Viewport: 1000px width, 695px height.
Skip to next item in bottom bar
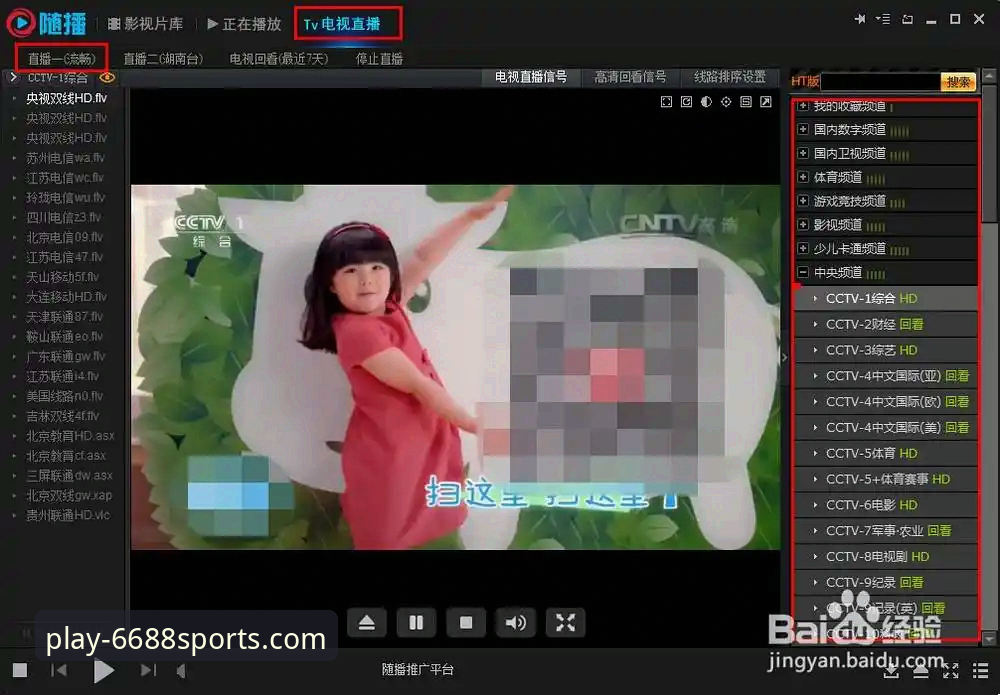[148, 670]
